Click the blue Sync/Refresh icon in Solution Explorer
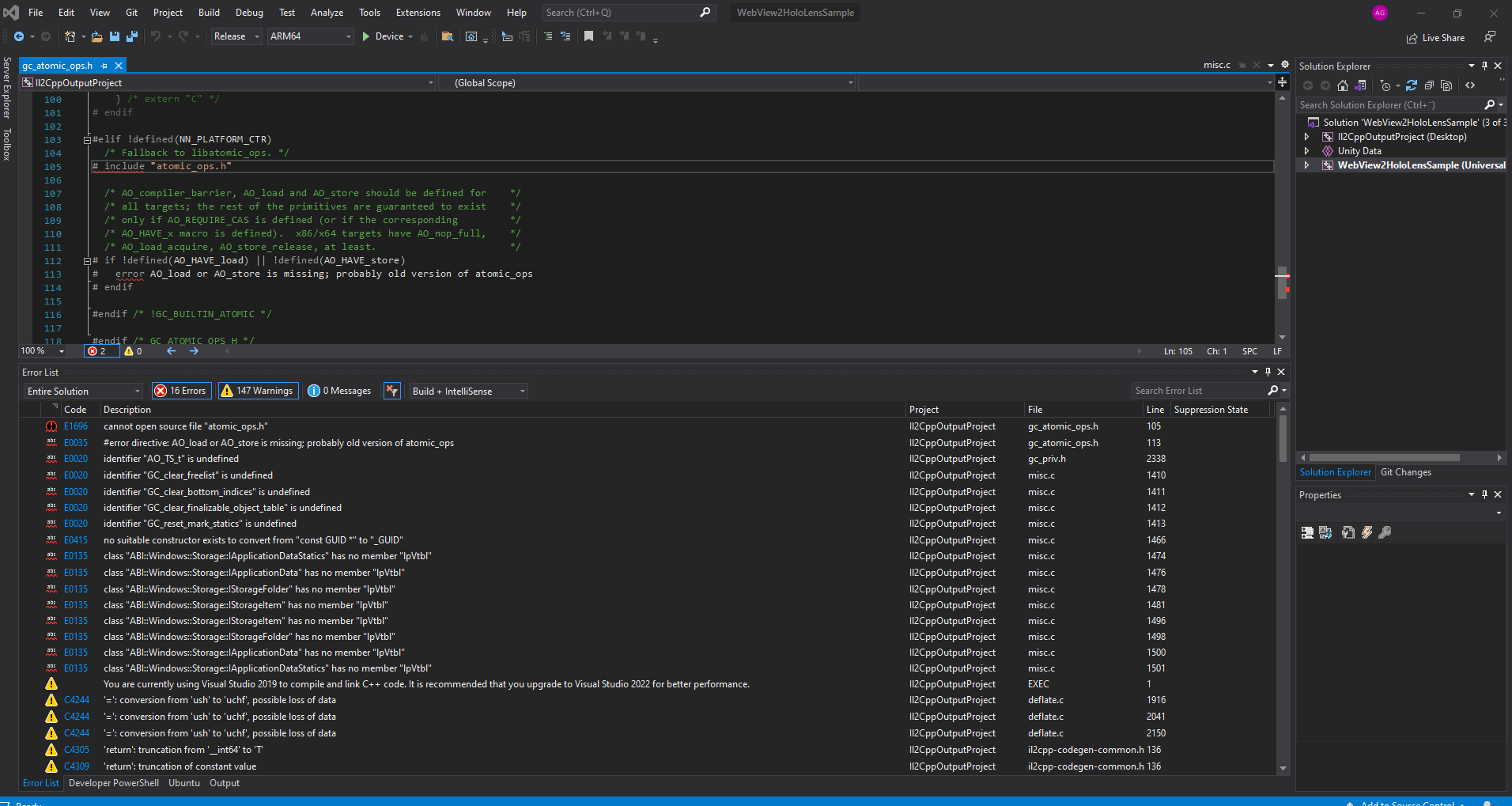The width and height of the screenshot is (1512, 806). click(x=1412, y=85)
